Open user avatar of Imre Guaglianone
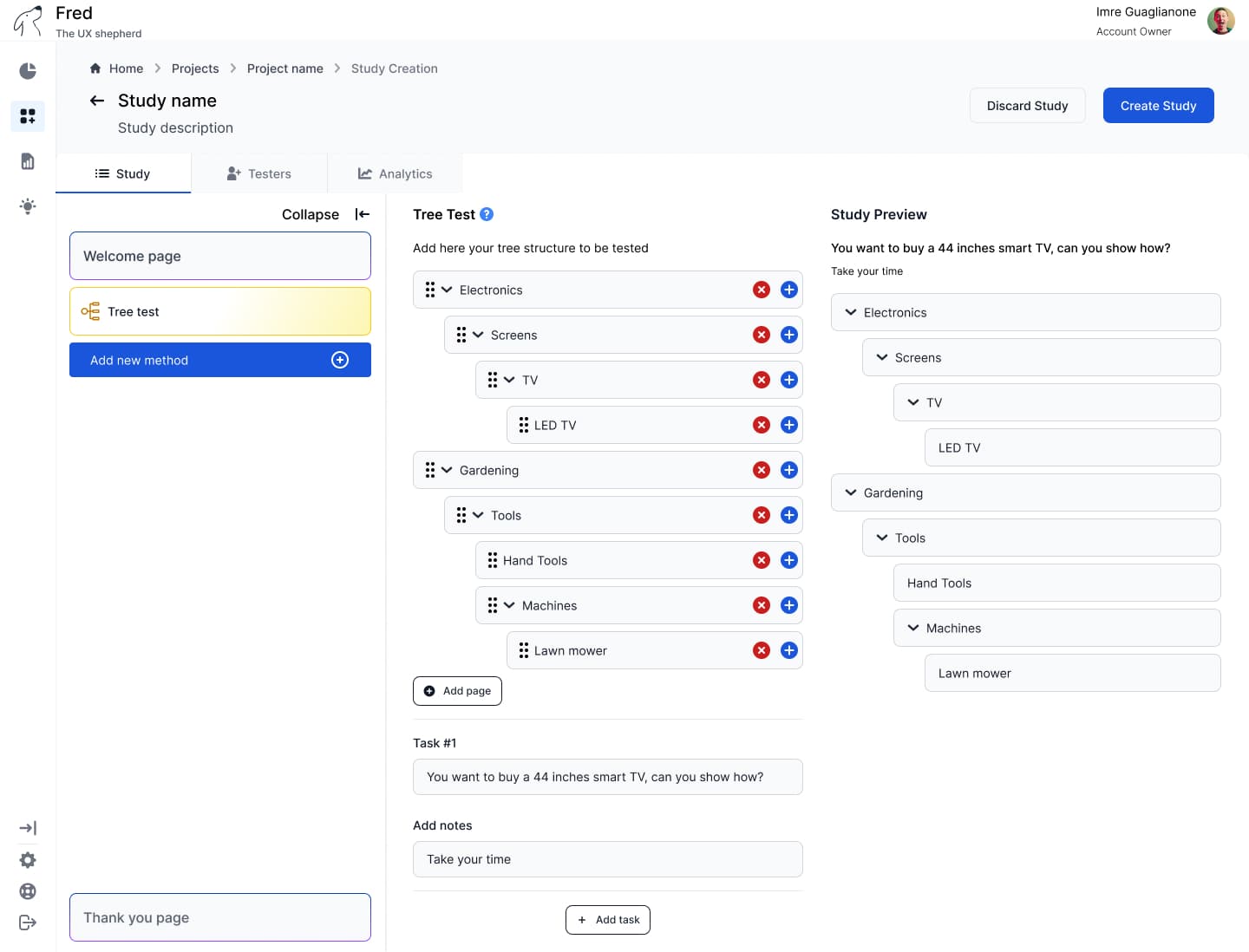The width and height of the screenshot is (1249, 952). pyautogui.click(x=1221, y=21)
